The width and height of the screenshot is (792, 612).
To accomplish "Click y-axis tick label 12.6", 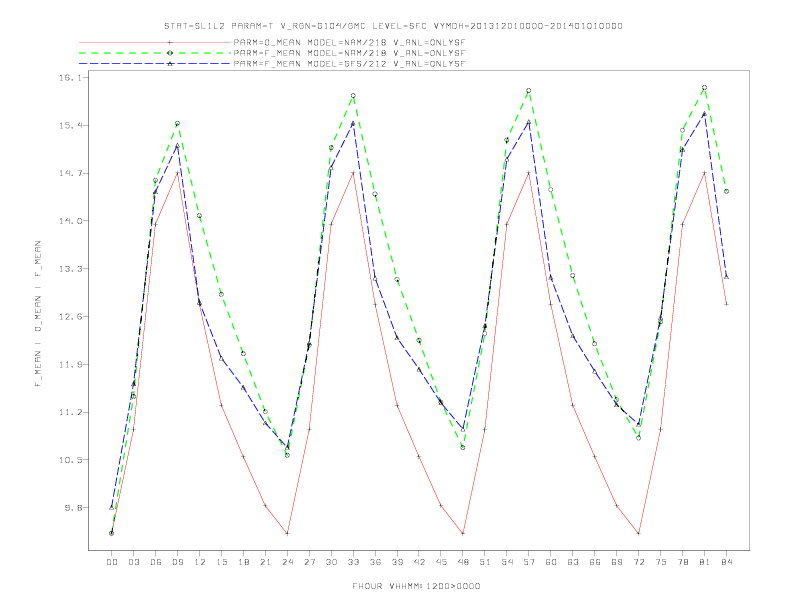I will (70, 317).
